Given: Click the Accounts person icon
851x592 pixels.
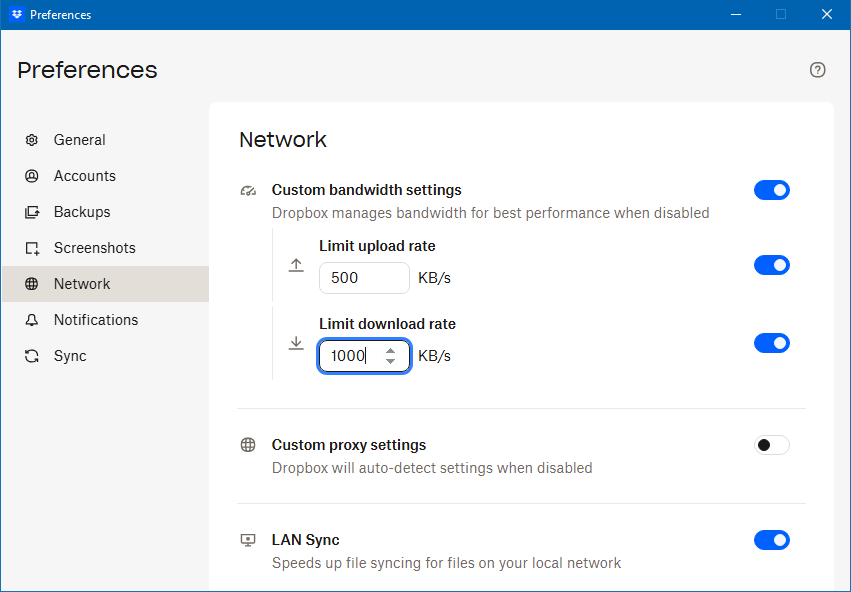Looking at the screenshot, I should (x=31, y=176).
